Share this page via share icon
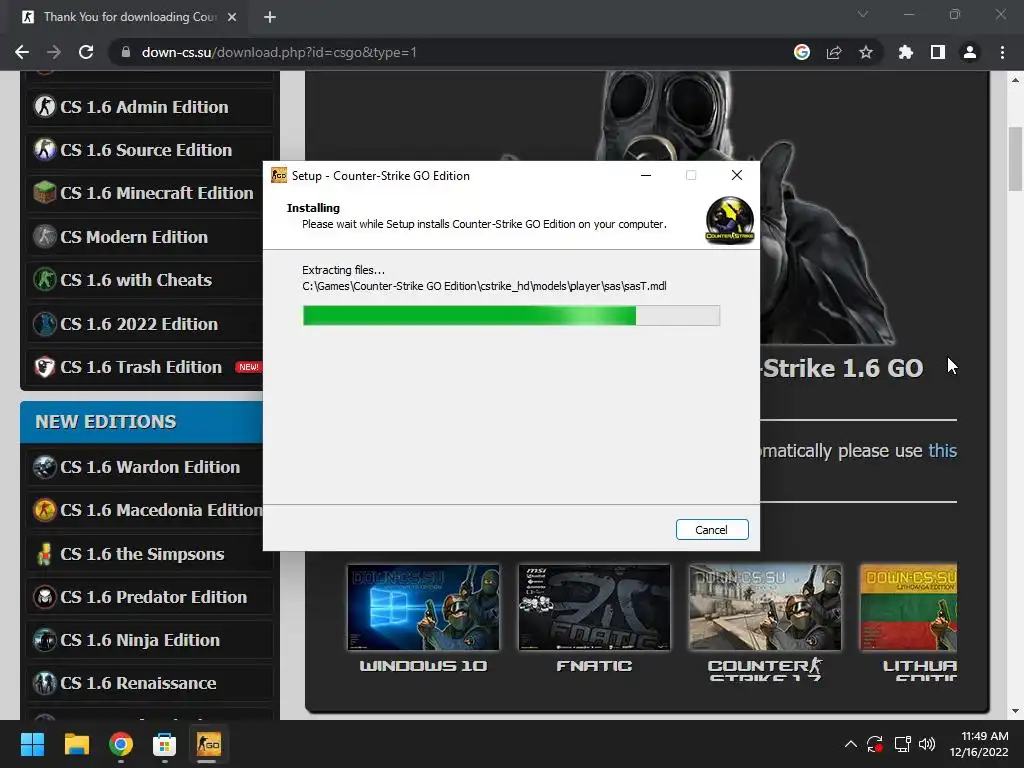Screen dimensions: 1024x768 [834, 52]
